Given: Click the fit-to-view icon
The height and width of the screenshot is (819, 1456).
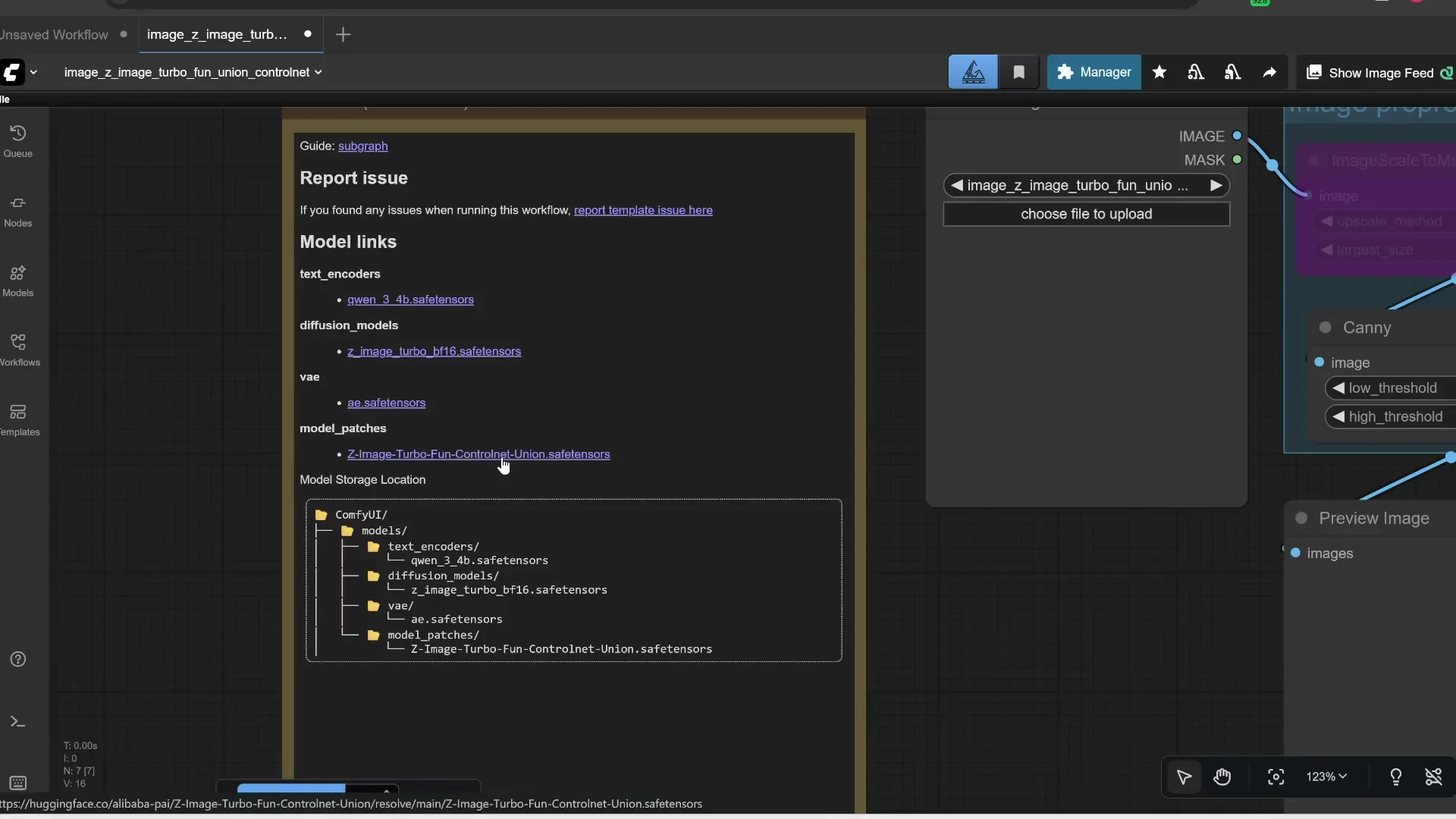Looking at the screenshot, I should click(x=1276, y=777).
